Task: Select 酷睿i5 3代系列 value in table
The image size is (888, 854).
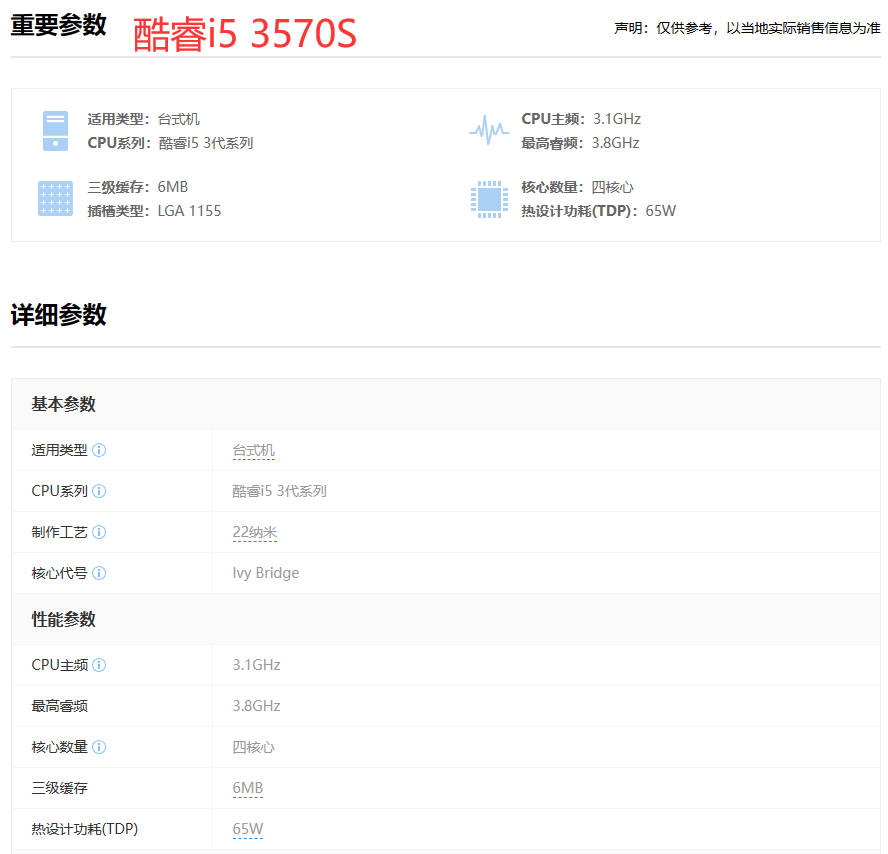Action: click(x=279, y=491)
